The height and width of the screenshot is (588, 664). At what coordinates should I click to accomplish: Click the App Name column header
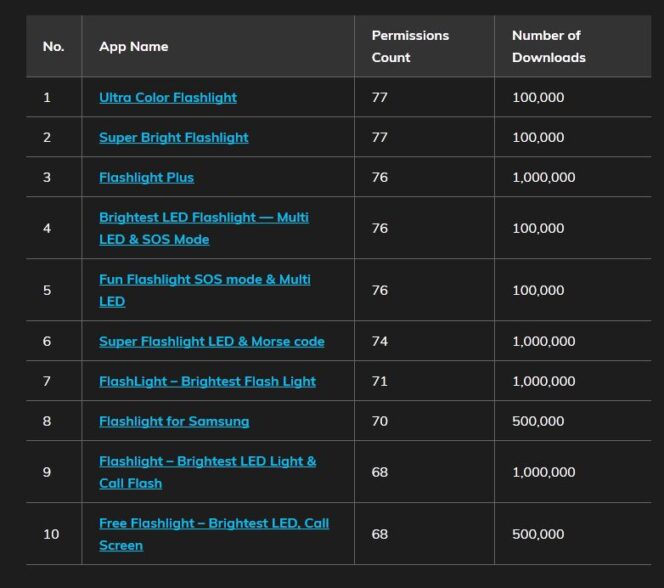pyautogui.click(x=134, y=47)
